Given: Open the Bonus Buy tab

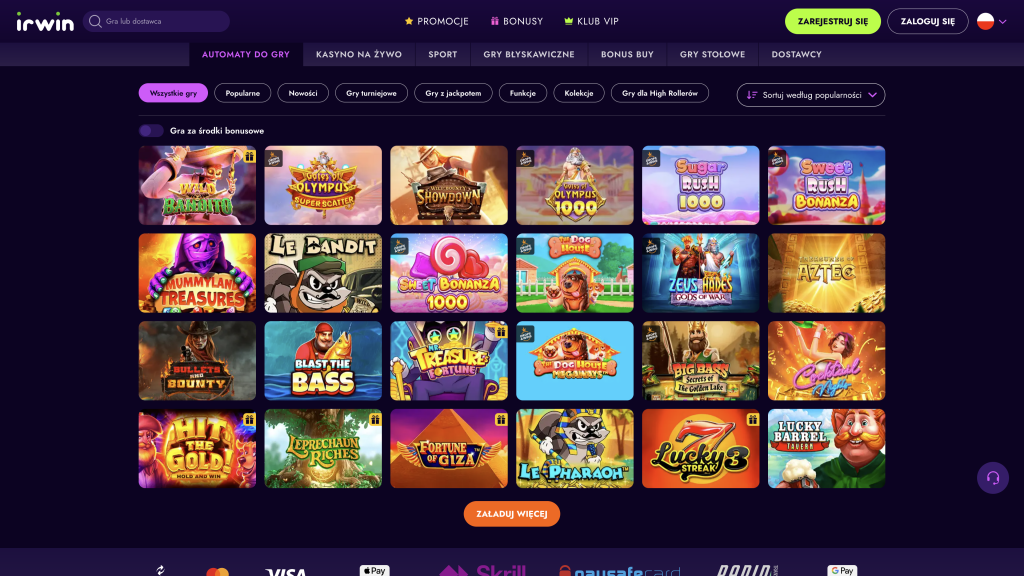Looking at the screenshot, I should [x=627, y=55].
